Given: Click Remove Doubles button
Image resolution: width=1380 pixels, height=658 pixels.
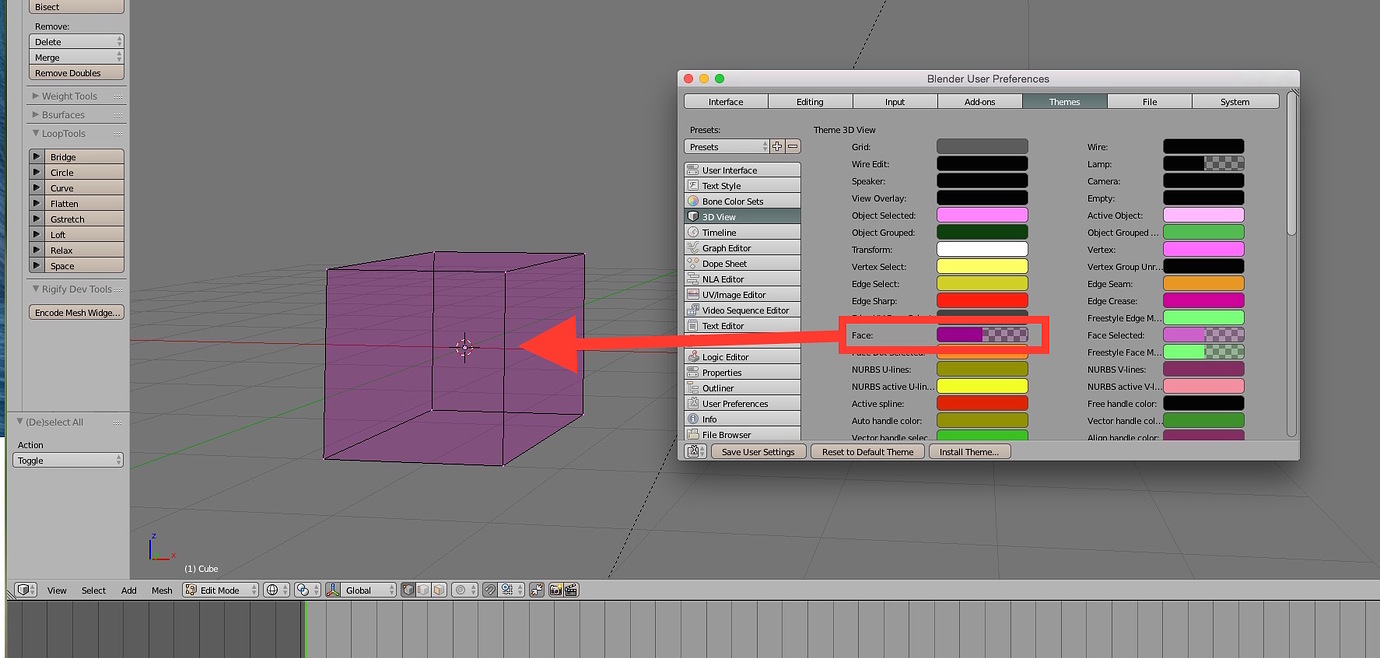Looking at the screenshot, I should tap(77, 73).
